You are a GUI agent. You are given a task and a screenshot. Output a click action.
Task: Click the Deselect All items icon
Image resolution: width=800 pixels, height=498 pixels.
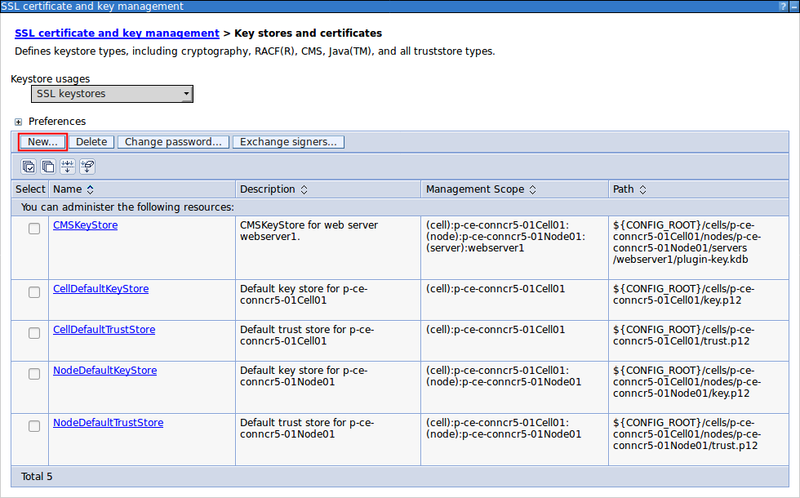[x=48, y=166]
